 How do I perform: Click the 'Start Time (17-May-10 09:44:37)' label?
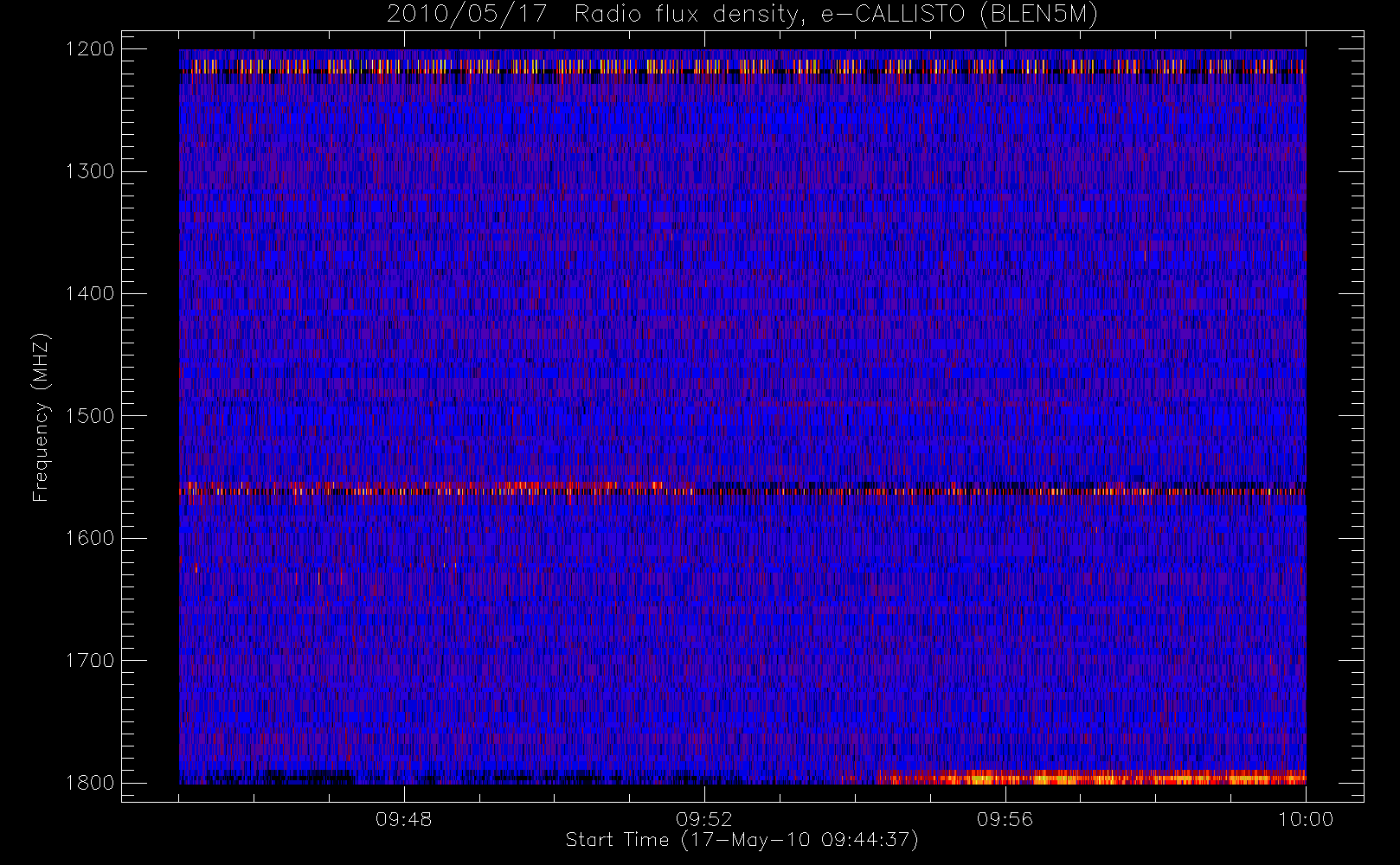[x=742, y=840]
